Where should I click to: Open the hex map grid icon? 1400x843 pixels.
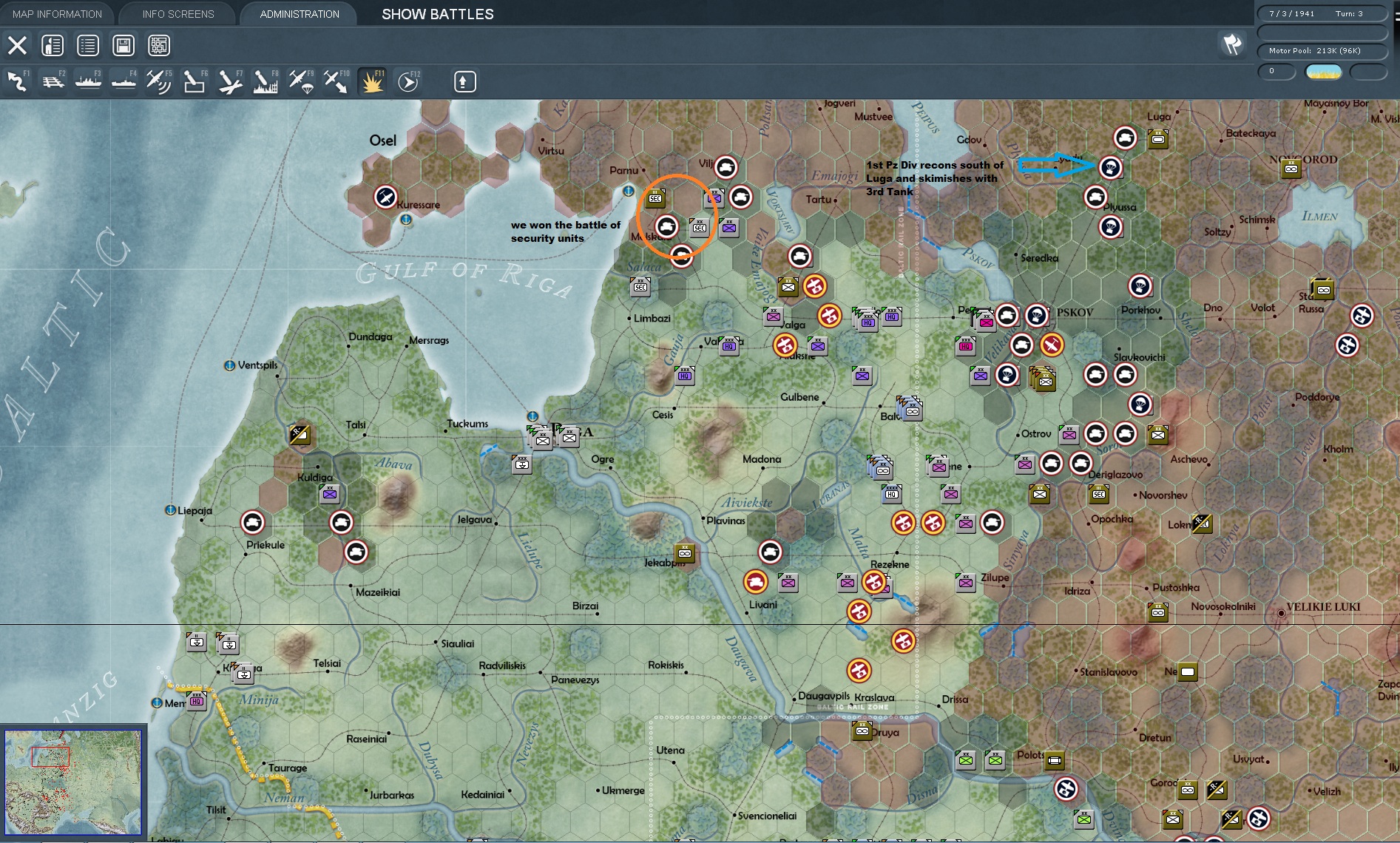click(x=159, y=46)
